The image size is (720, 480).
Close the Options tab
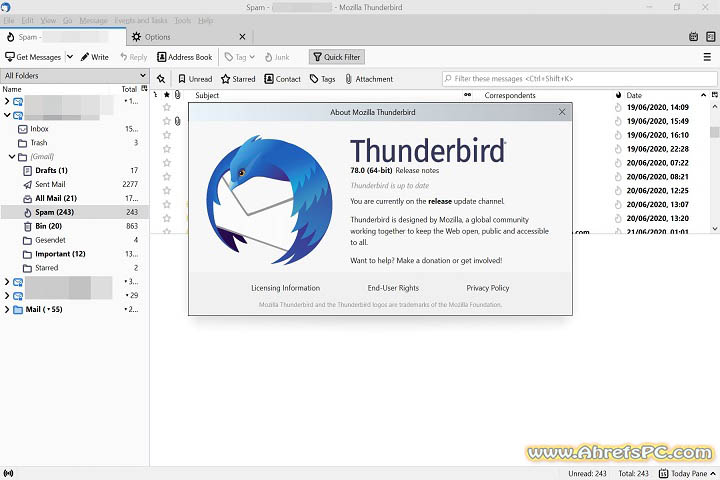[242, 37]
